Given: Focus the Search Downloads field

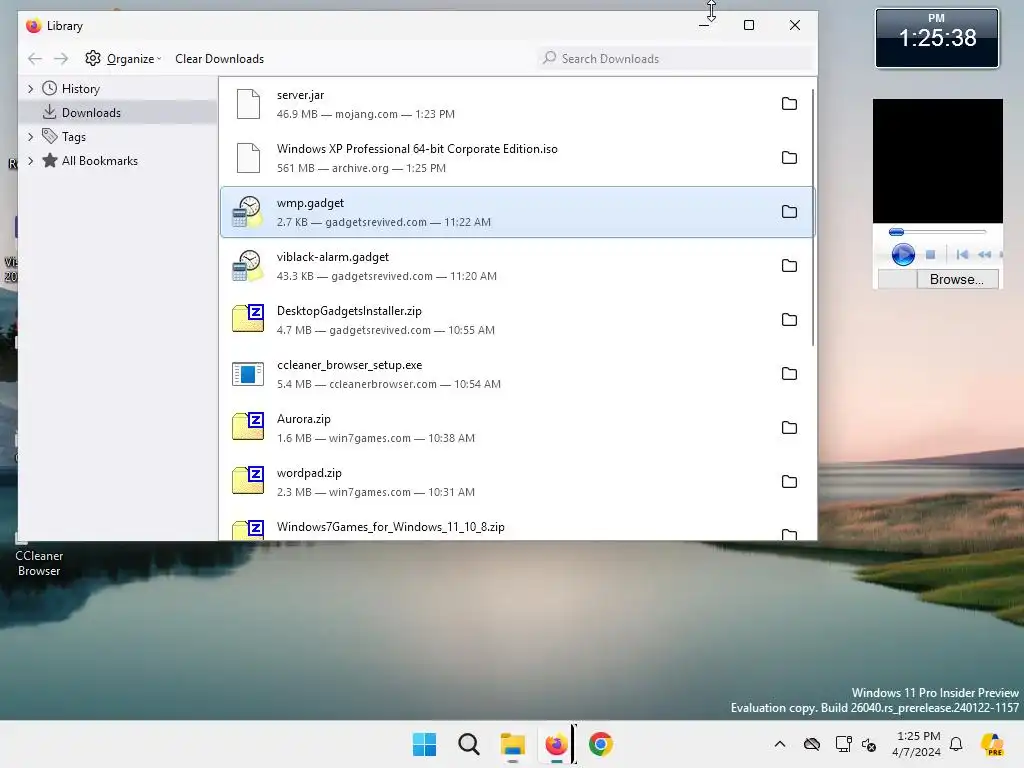Looking at the screenshot, I should pyautogui.click(x=677, y=59).
